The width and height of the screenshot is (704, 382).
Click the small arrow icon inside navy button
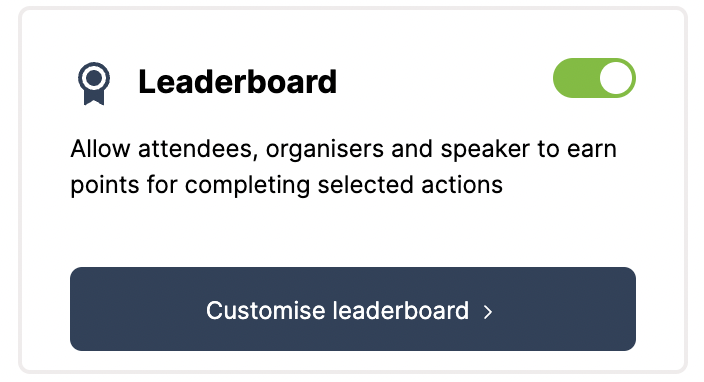coord(488,312)
